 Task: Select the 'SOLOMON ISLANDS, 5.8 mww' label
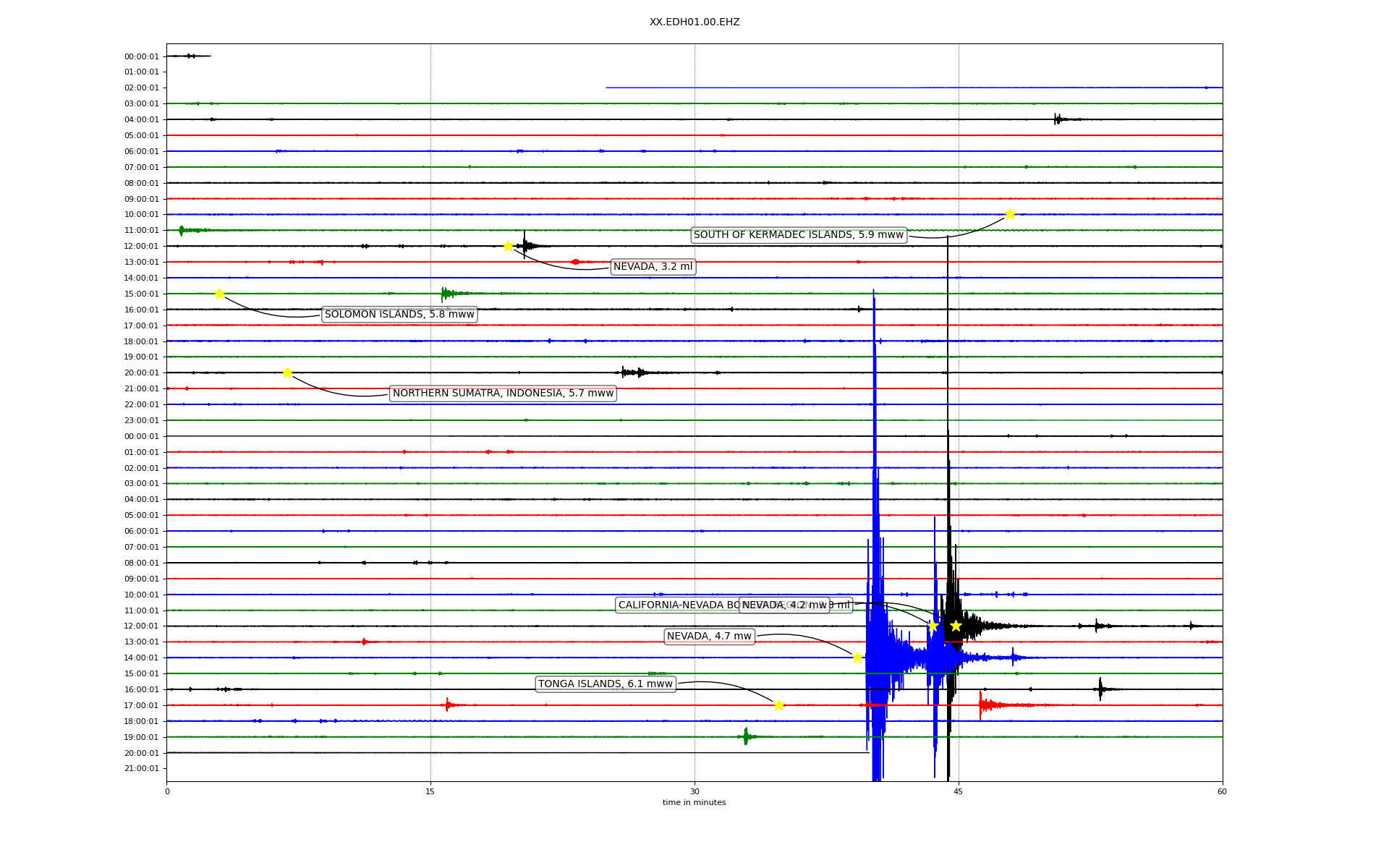pyautogui.click(x=399, y=315)
